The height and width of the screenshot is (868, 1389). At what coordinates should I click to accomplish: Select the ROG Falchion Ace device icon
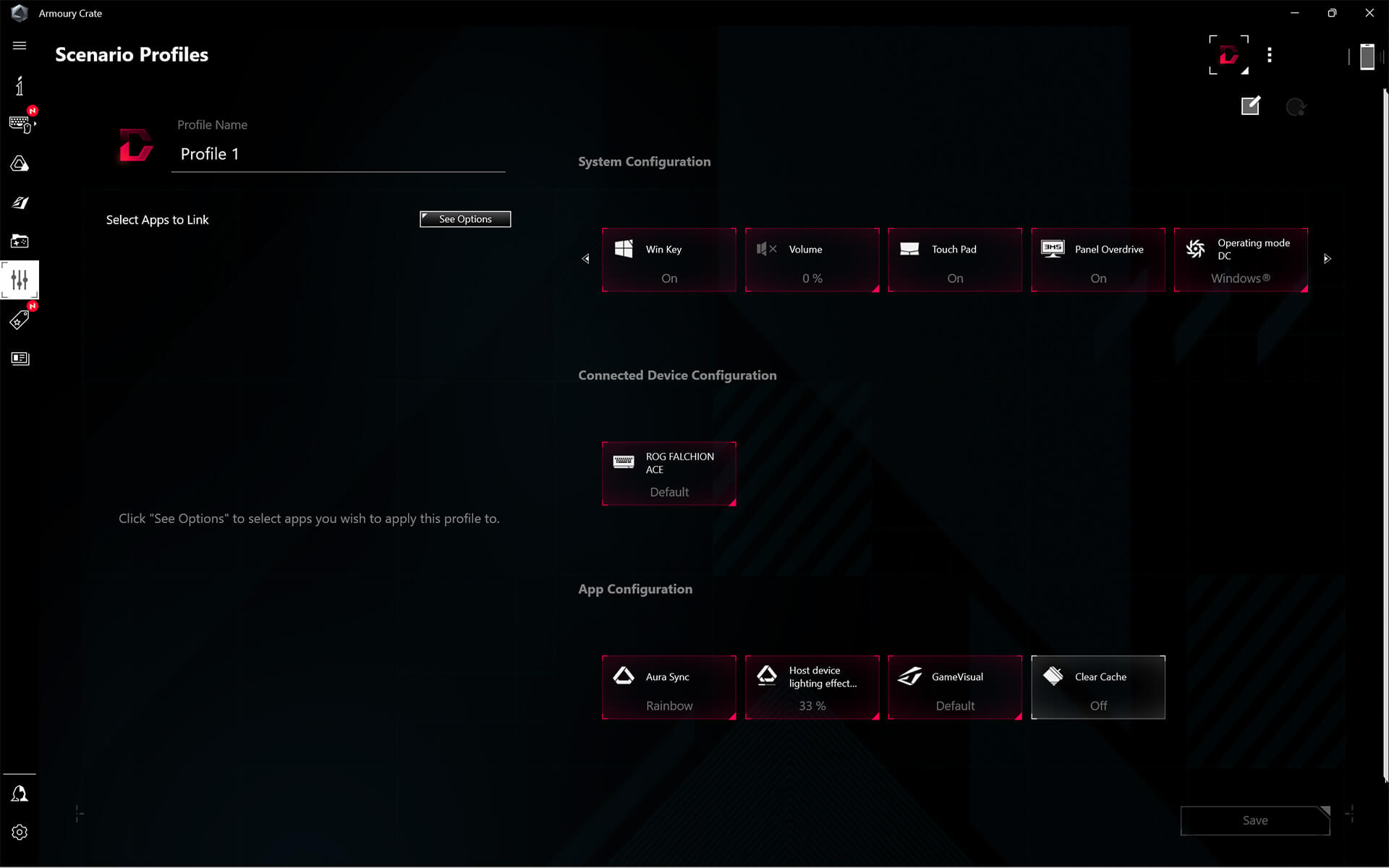[622, 461]
